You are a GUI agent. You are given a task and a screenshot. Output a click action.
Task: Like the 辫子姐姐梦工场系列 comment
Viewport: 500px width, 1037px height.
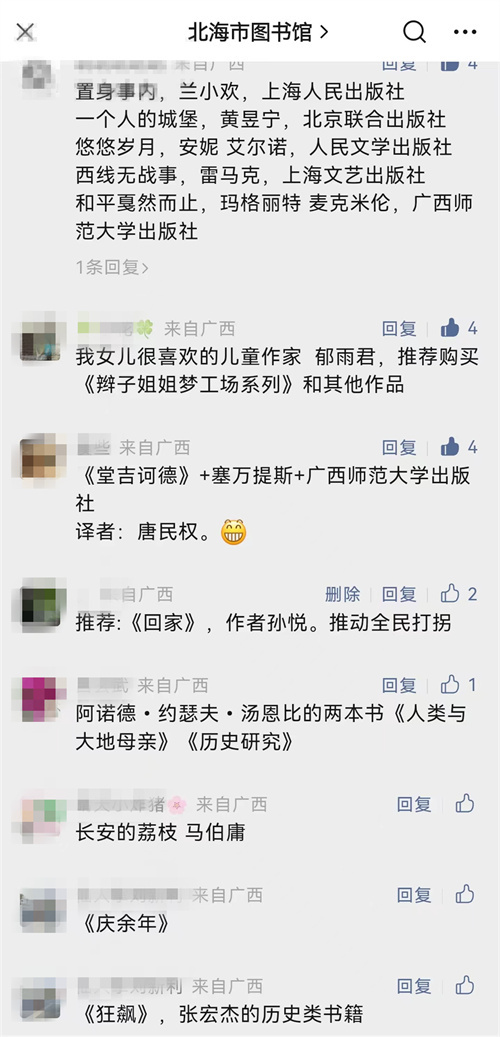459,328
